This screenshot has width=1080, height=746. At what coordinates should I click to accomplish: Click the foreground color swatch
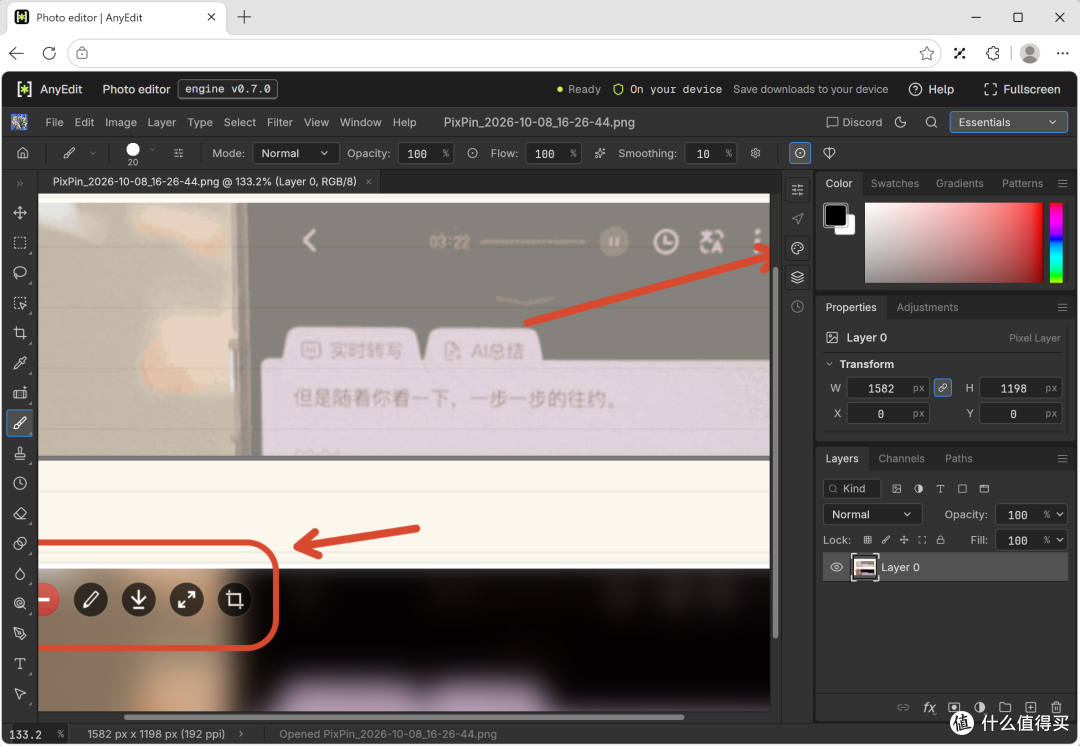[x=835, y=215]
